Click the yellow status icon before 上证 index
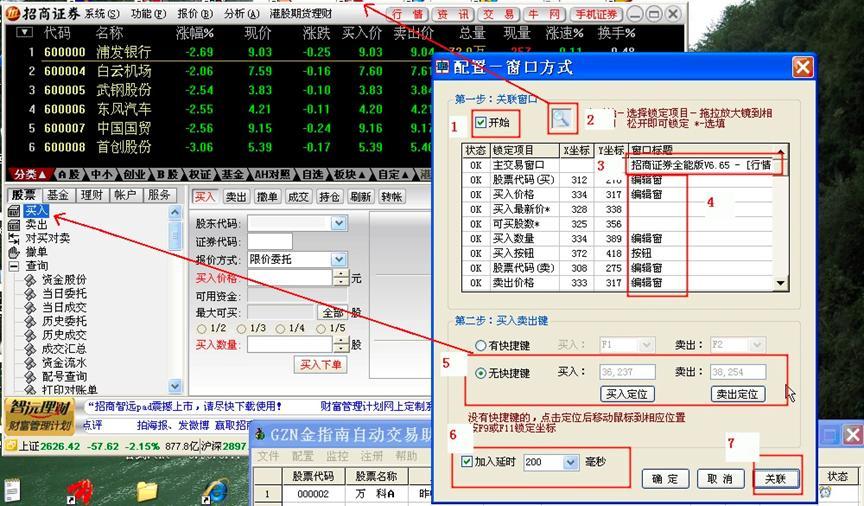 click(x=11, y=445)
